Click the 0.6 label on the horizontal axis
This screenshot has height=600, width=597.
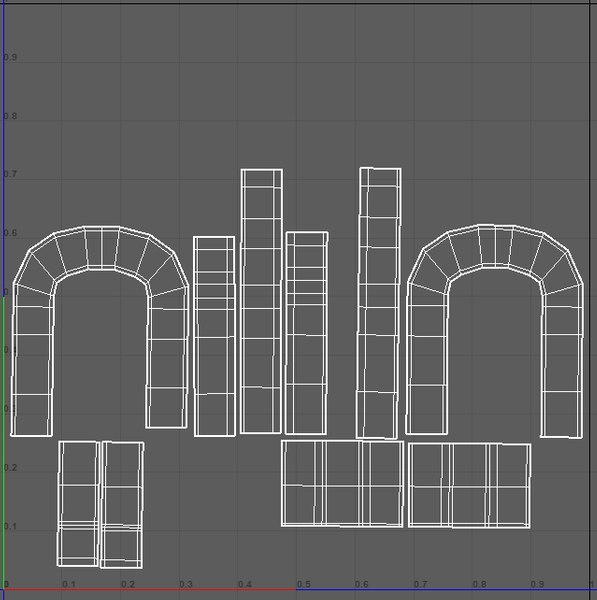tap(362, 584)
